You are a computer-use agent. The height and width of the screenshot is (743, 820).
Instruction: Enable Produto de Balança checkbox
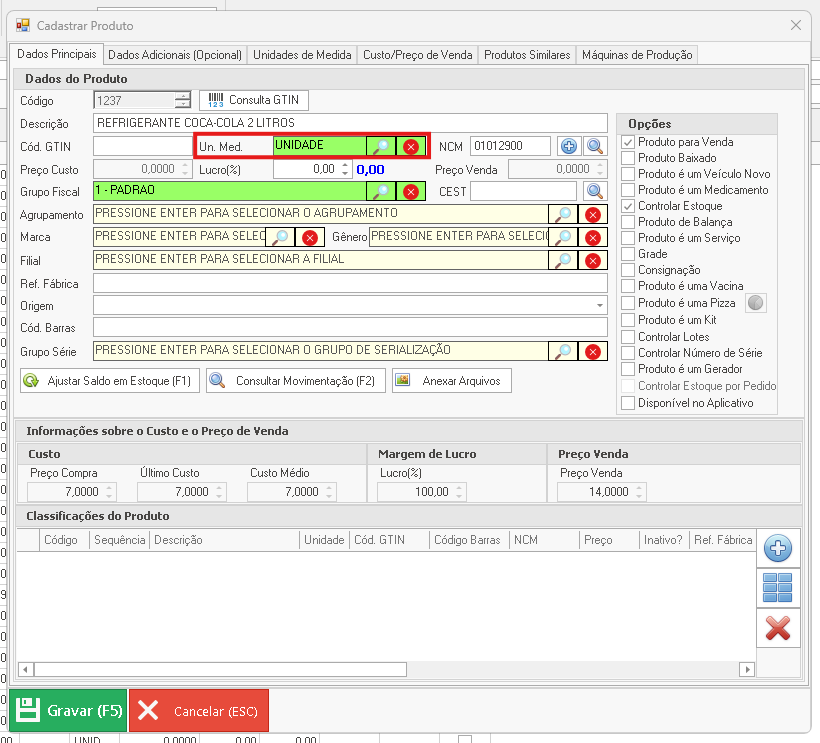click(628, 222)
